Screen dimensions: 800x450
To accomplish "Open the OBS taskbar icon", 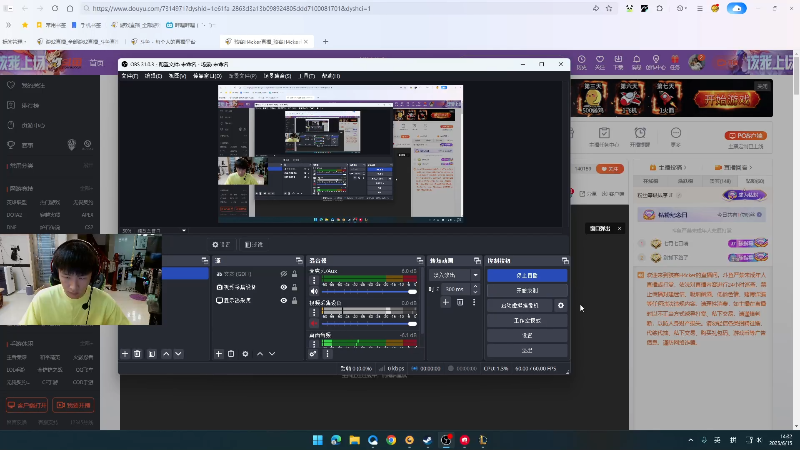I will point(446,440).
